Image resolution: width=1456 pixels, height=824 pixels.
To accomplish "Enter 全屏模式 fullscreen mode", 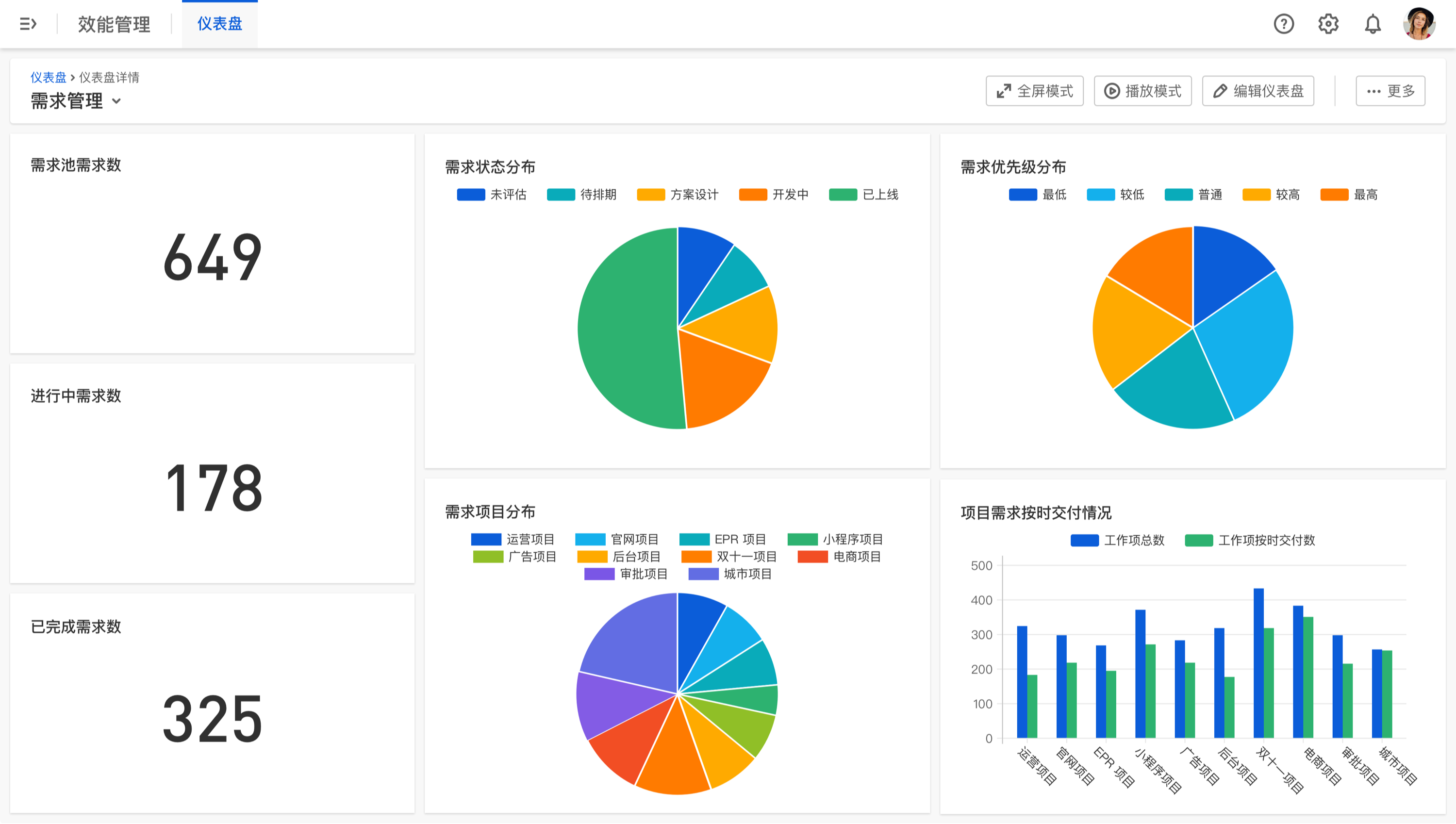I will pos(1034,91).
